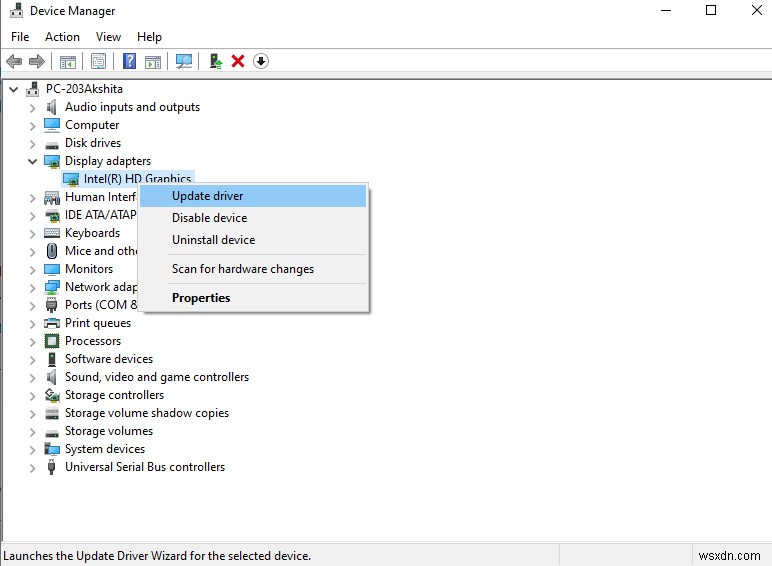Open the Help menu

point(149,37)
